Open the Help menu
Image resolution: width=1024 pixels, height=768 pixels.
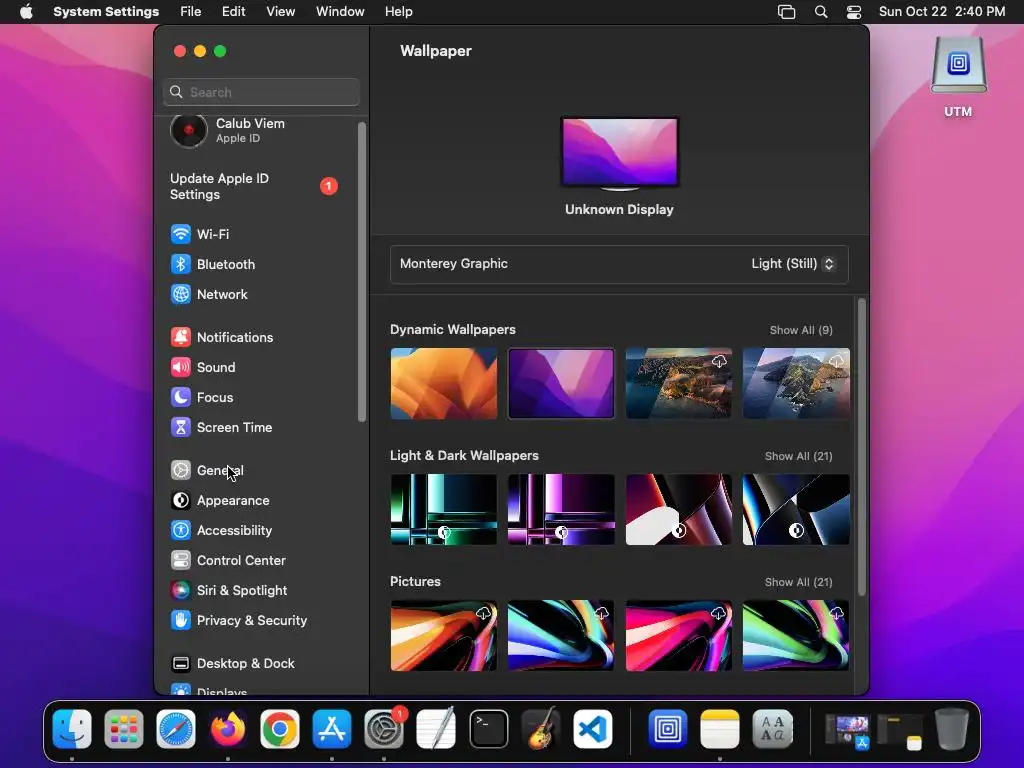click(x=398, y=12)
